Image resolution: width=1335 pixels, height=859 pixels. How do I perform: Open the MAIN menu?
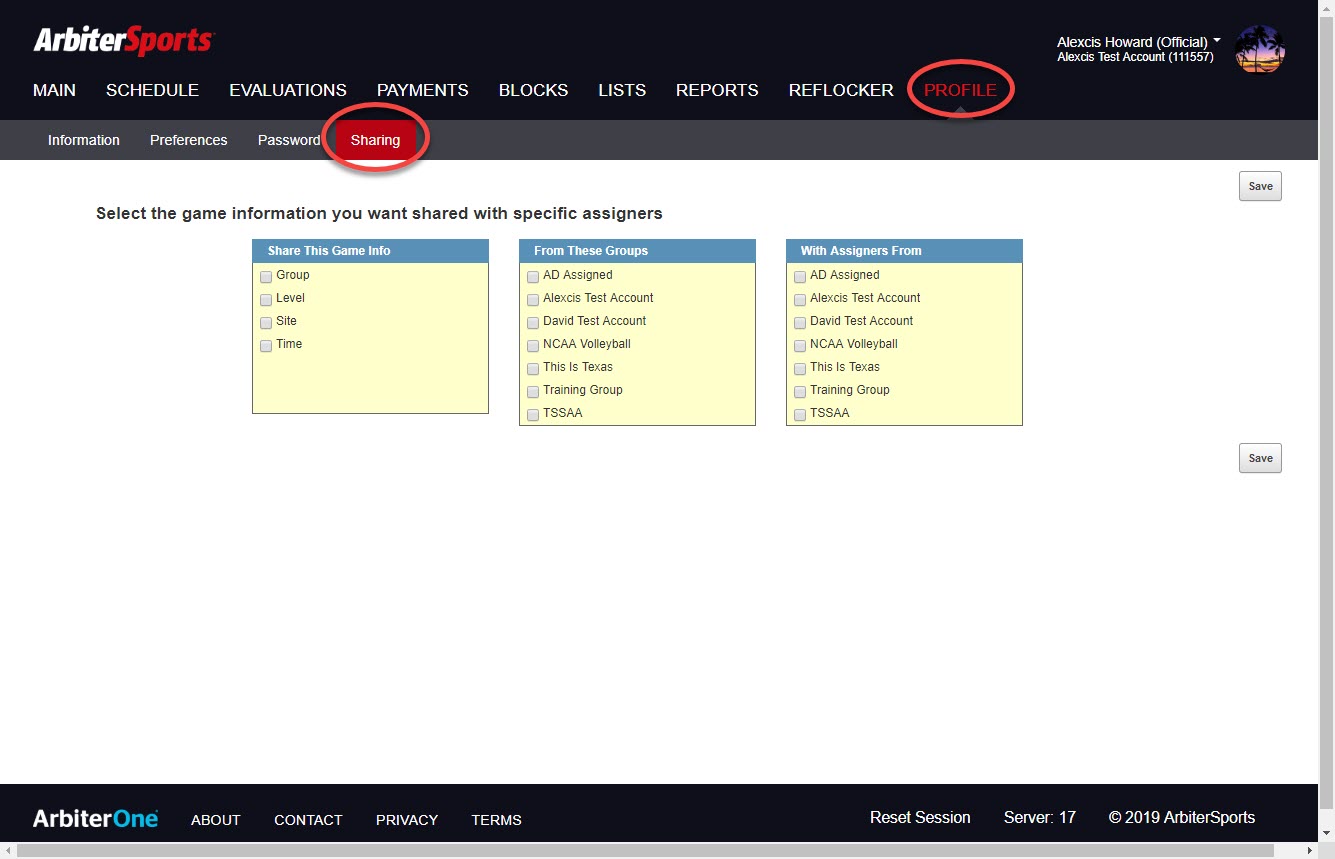tap(54, 90)
